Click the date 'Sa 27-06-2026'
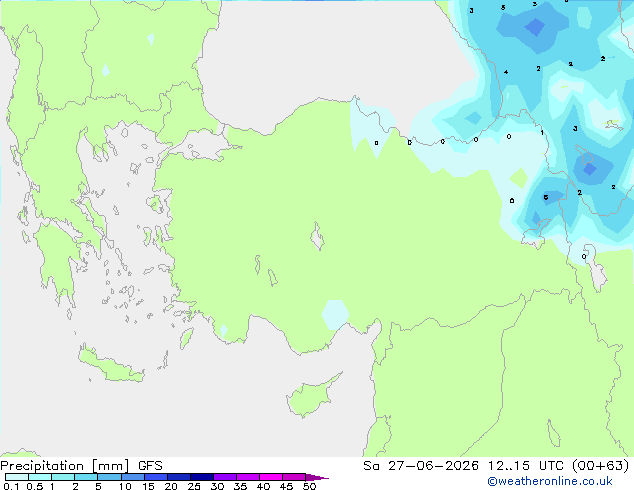This screenshot has height=490, width=634. click(x=421, y=466)
